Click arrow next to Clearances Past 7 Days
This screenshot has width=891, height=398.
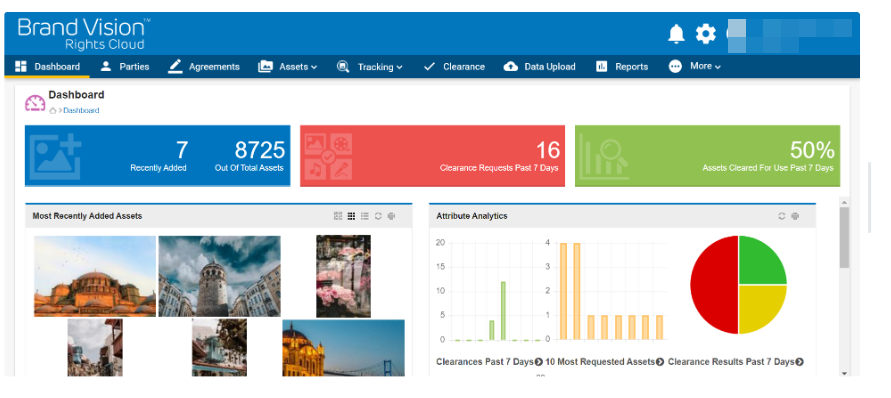[539, 362]
